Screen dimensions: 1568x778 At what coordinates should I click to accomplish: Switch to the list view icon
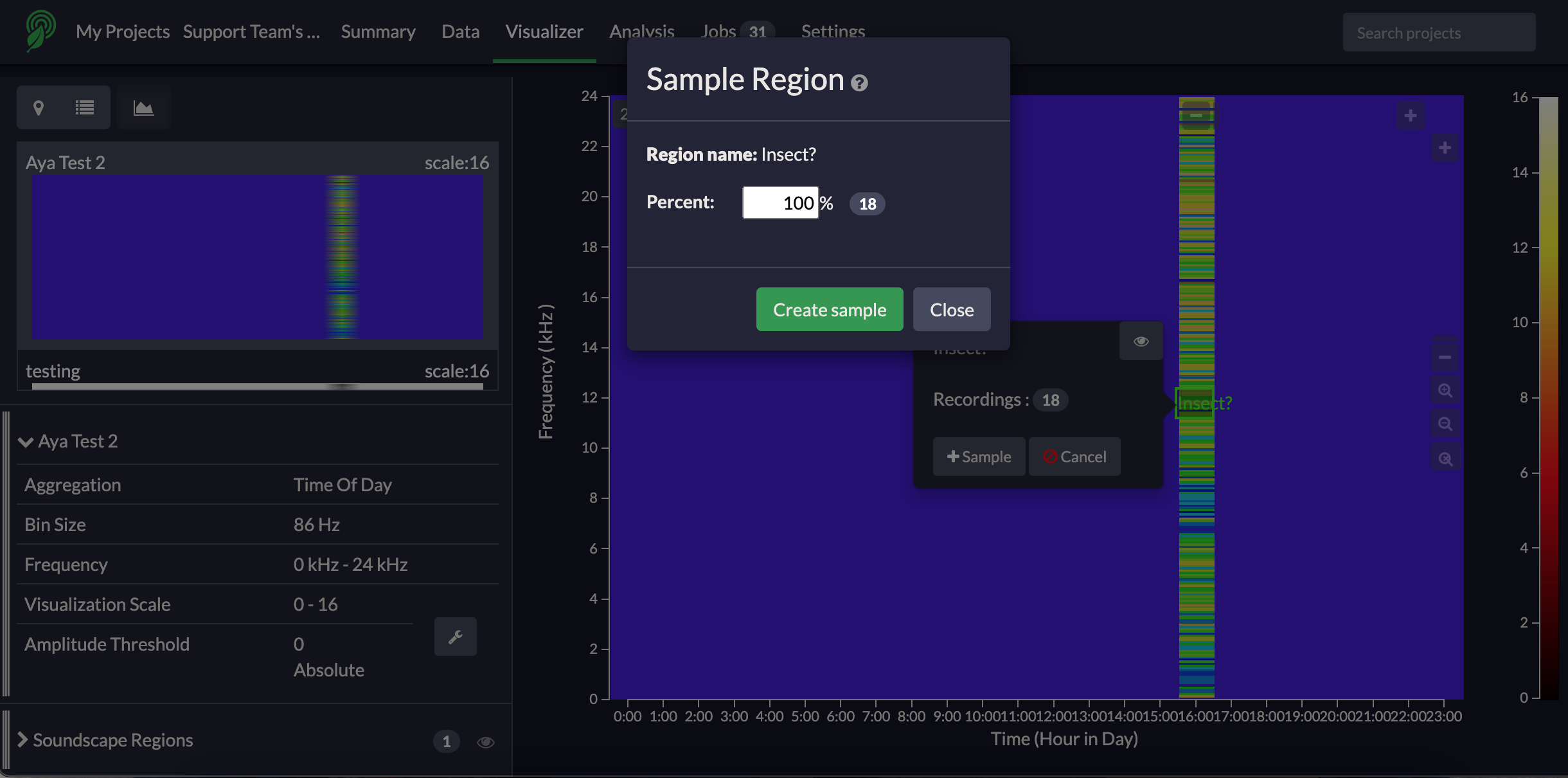click(85, 107)
